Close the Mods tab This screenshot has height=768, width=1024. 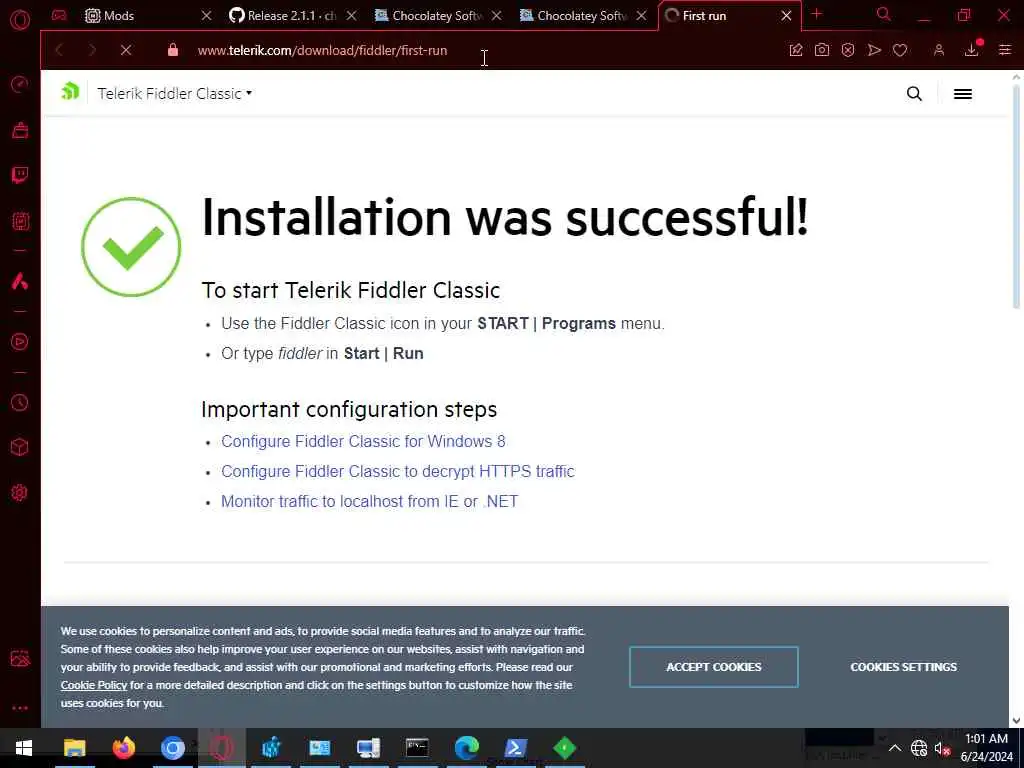point(206,16)
